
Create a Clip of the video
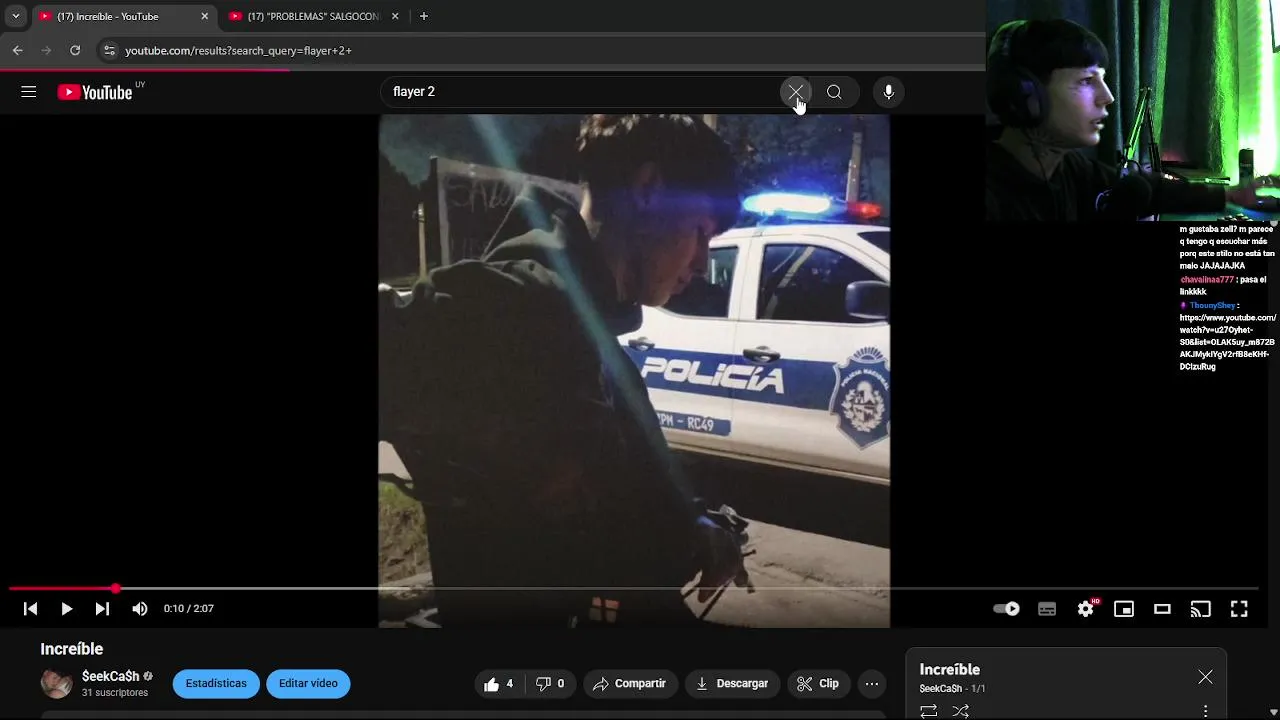click(818, 684)
